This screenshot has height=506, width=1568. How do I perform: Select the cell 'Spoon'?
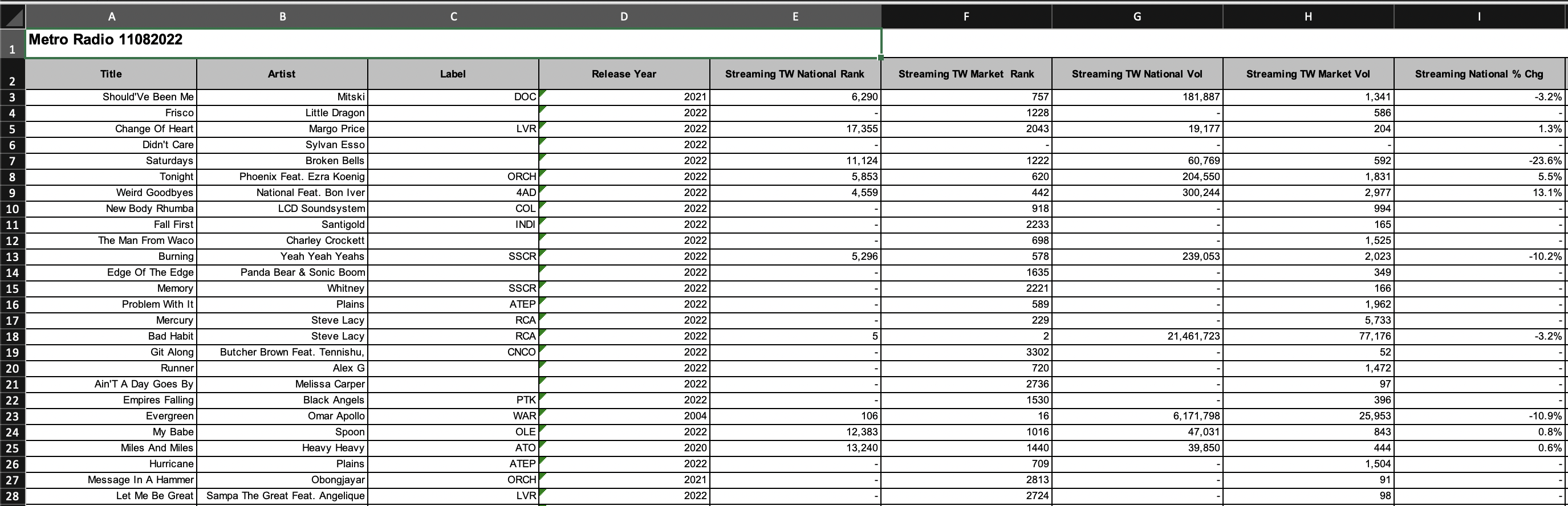(x=282, y=432)
